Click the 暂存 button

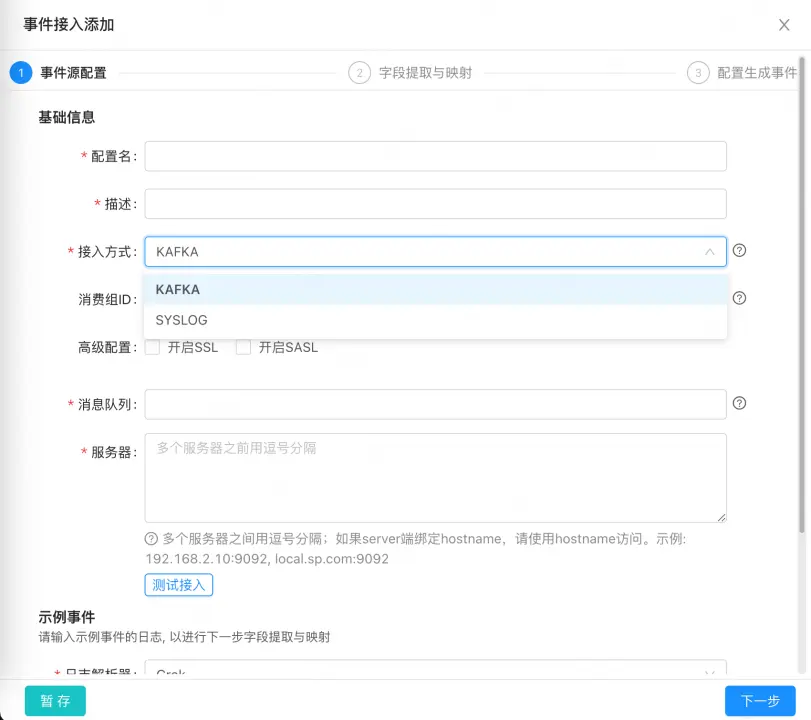[x=55, y=701]
